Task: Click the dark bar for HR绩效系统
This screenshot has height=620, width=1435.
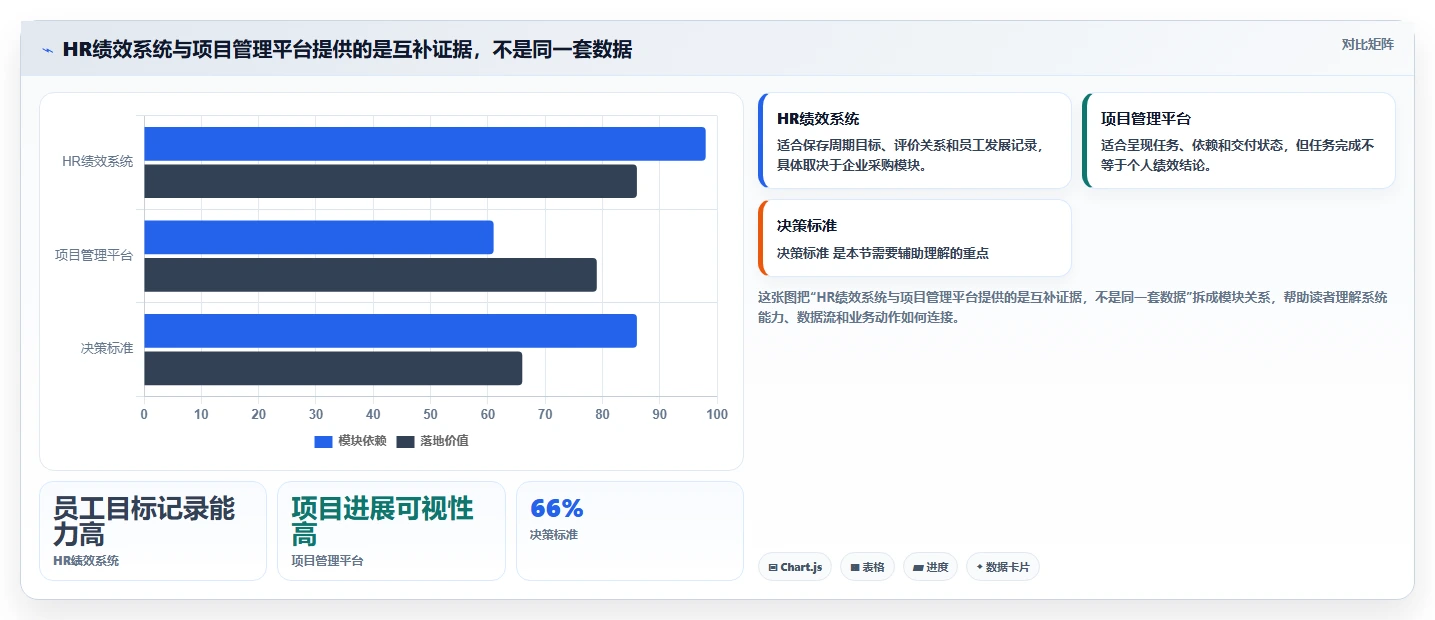Action: tap(390, 181)
